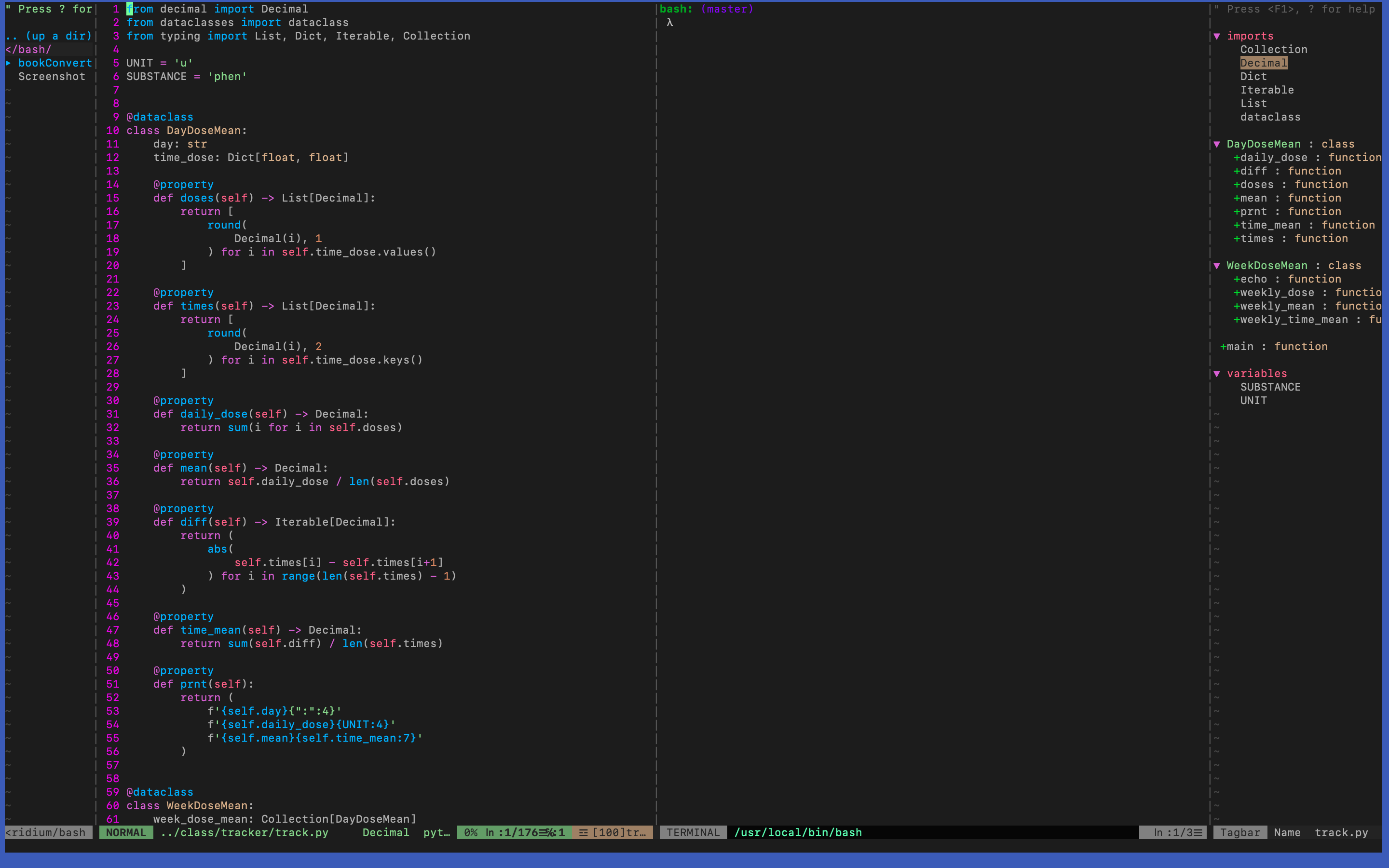Collapse the WeekDoseMean class fold triangle
The image size is (1389, 868).
[1216, 266]
